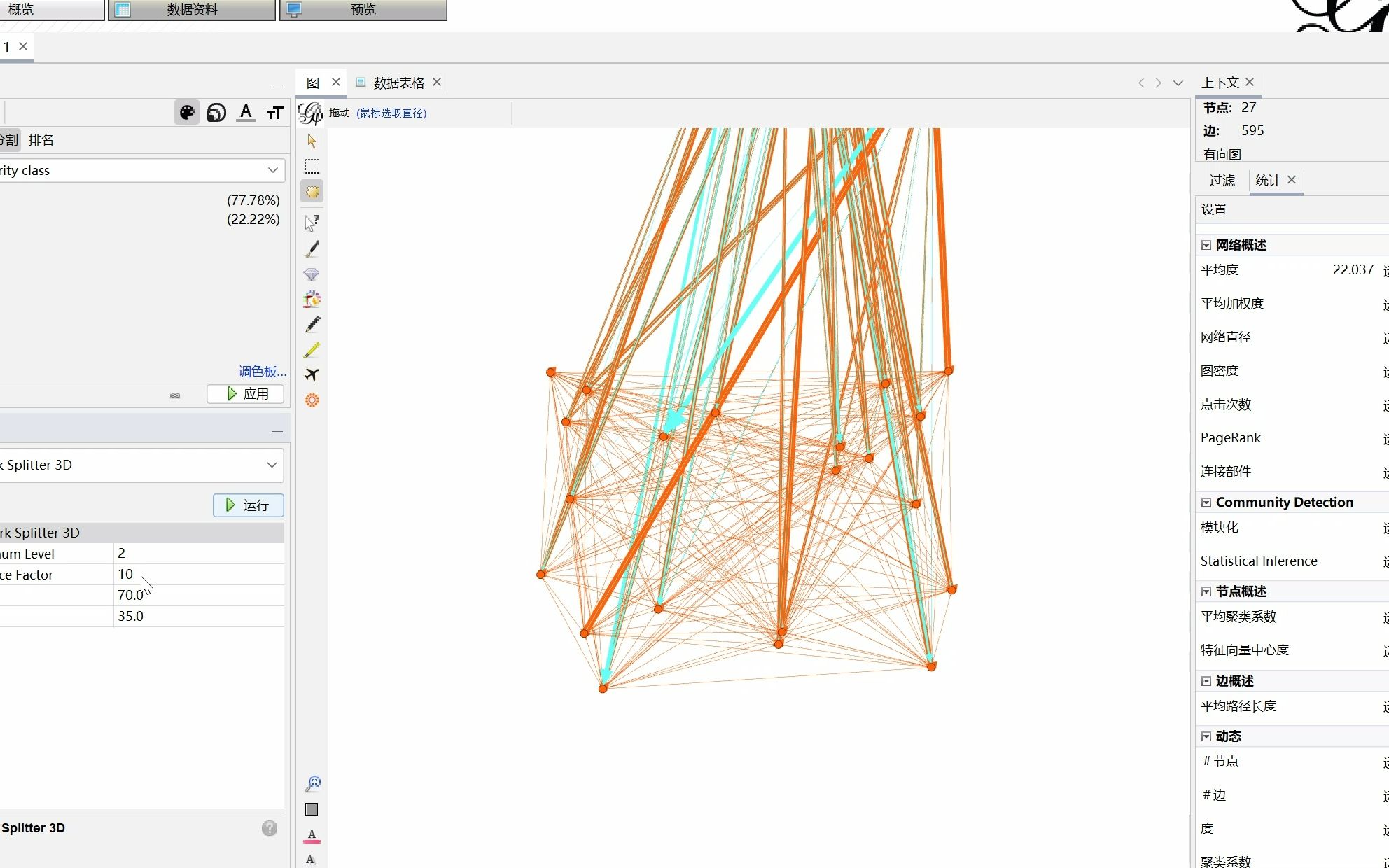Open color palette appearance mode
The width and height of the screenshot is (1389, 868).
click(187, 112)
